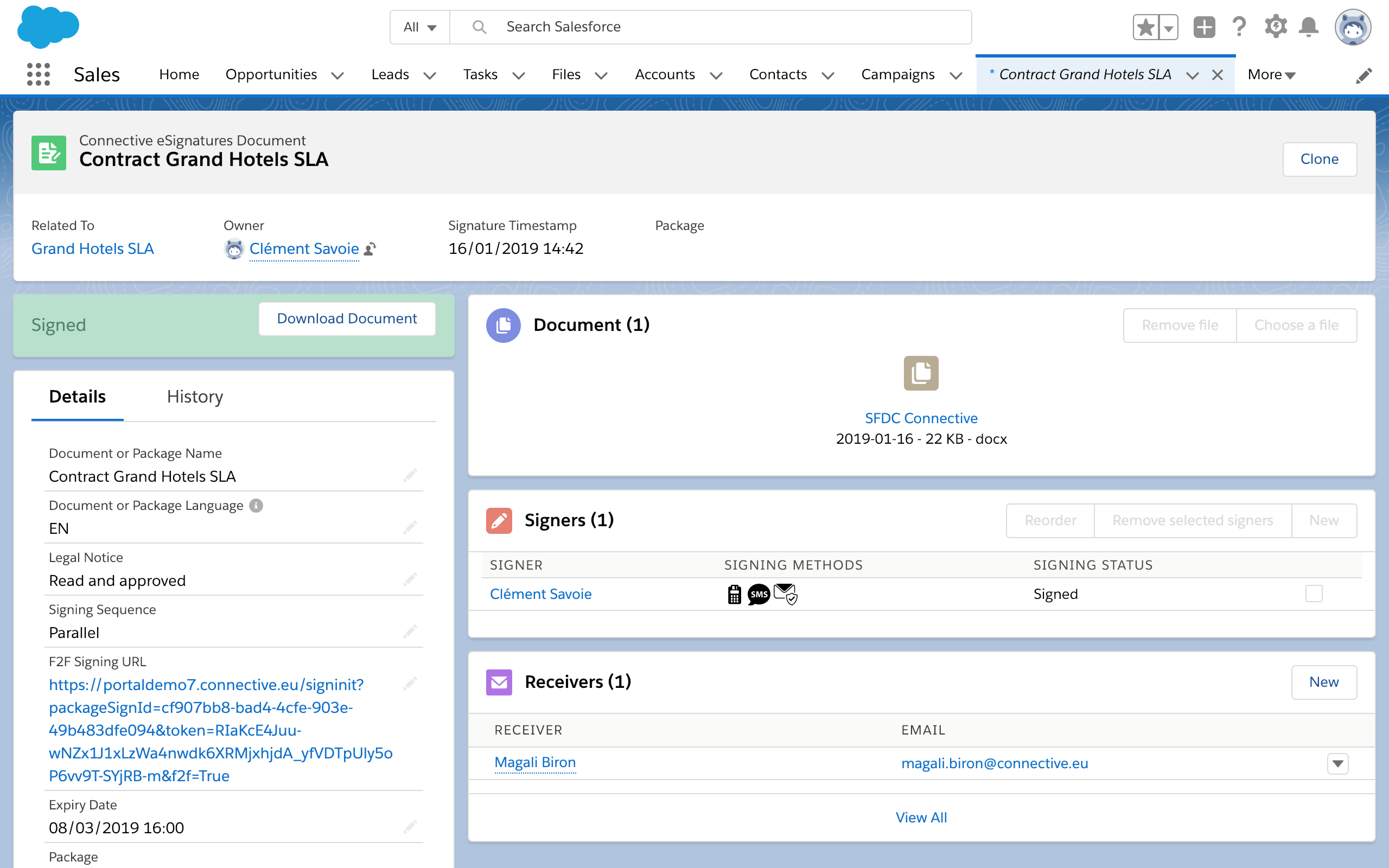Open the Grand Hotels SLA link
The image size is (1389, 868).
[92, 248]
